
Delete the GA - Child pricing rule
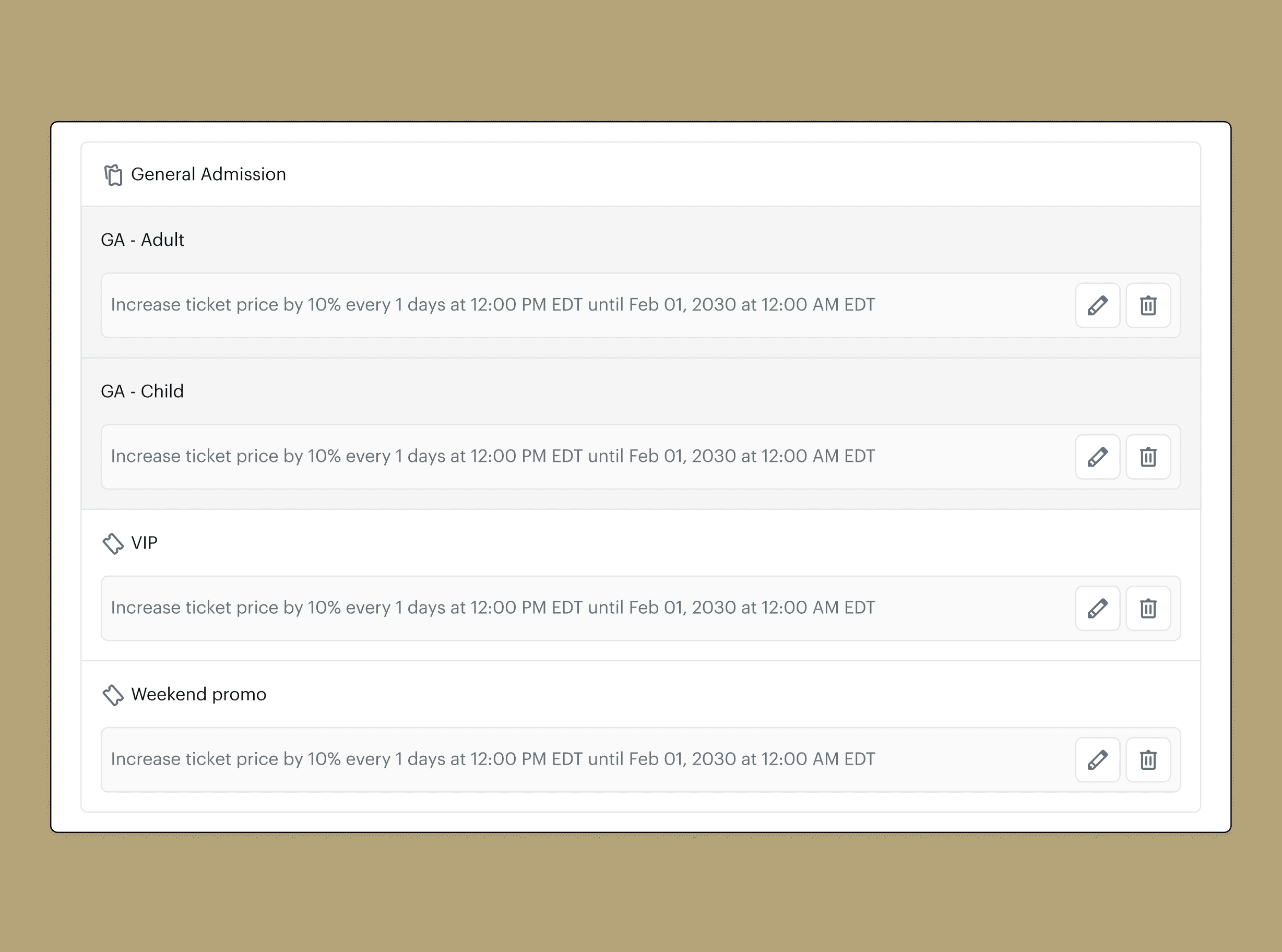[1148, 457]
